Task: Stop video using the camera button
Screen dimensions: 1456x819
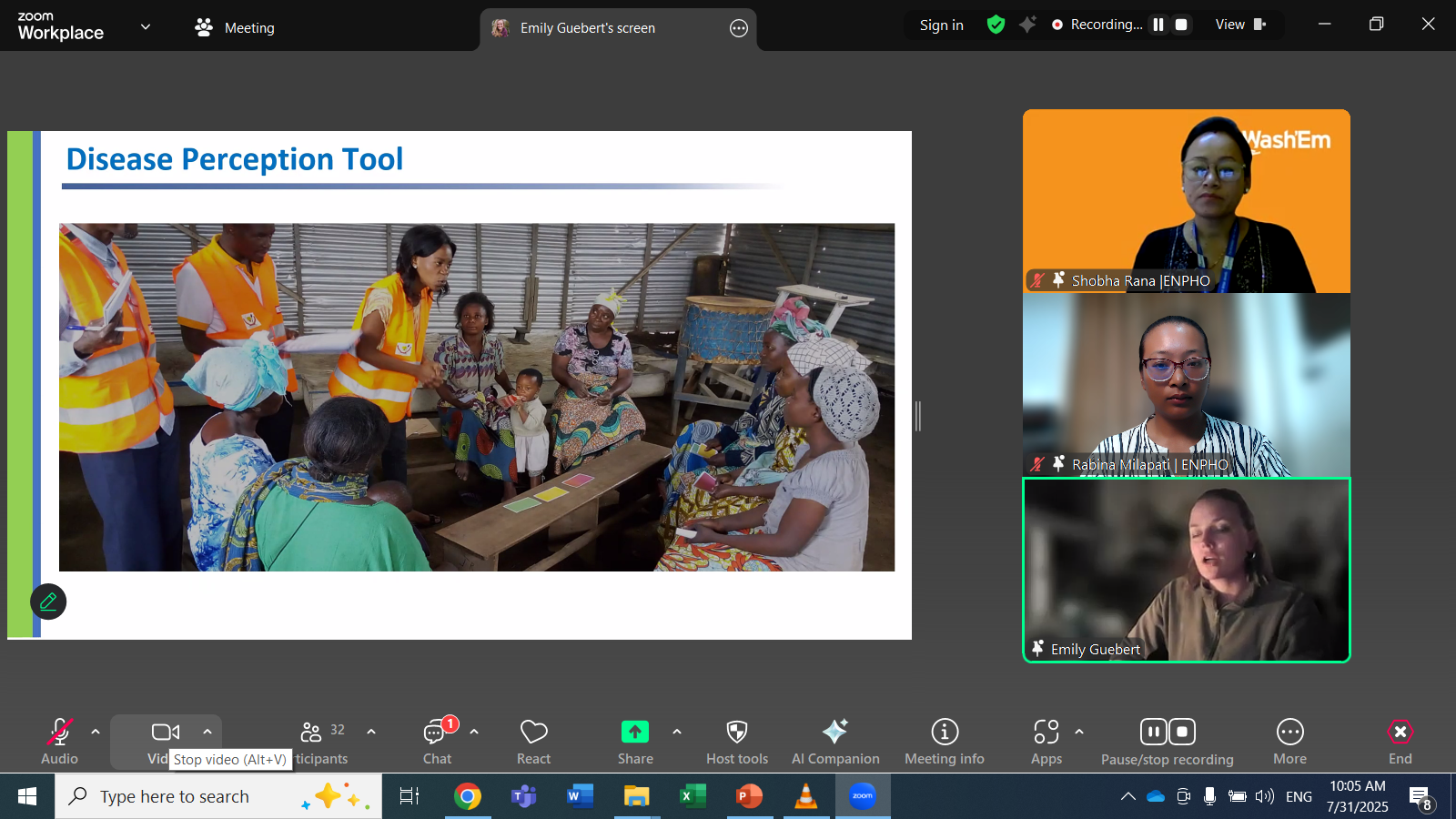Action: click(165, 733)
